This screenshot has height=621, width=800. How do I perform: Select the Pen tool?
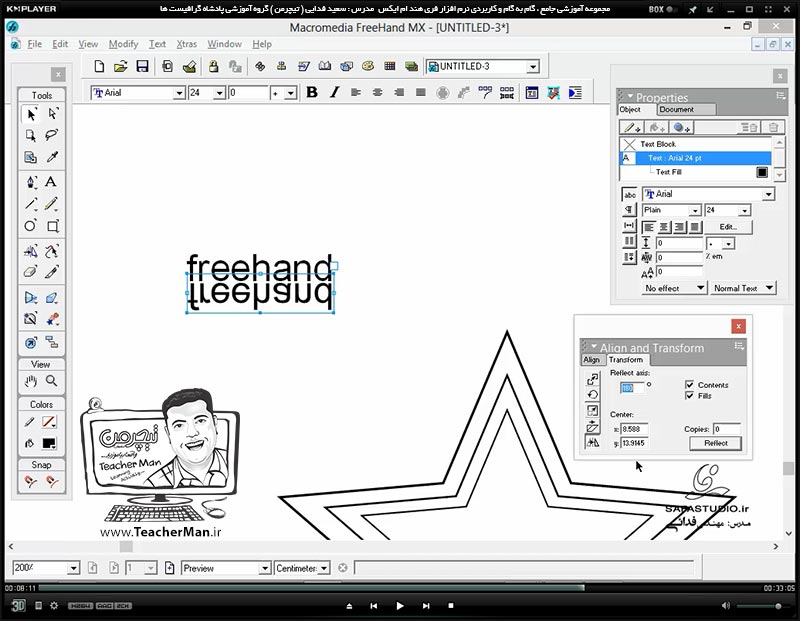[31, 182]
